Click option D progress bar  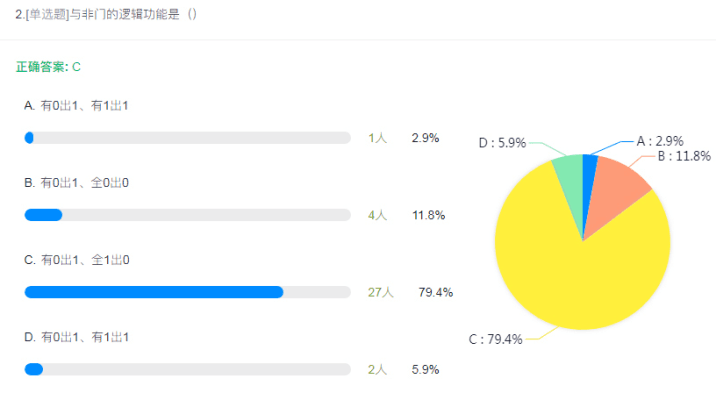pos(187,369)
